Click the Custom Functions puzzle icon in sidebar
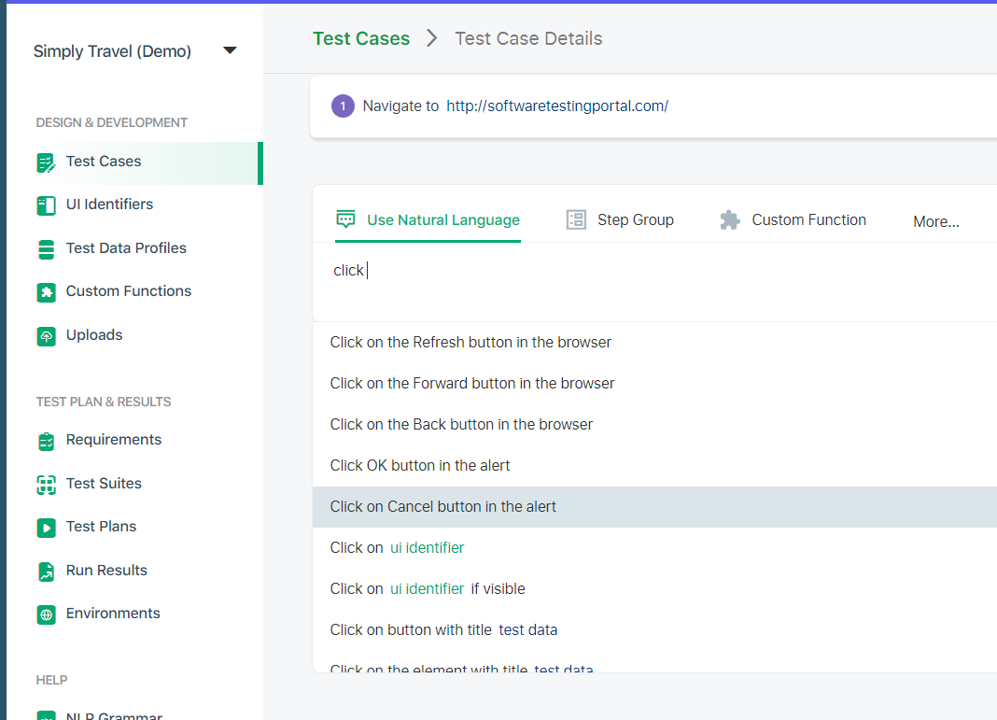997x720 pixels. (46, 293)
